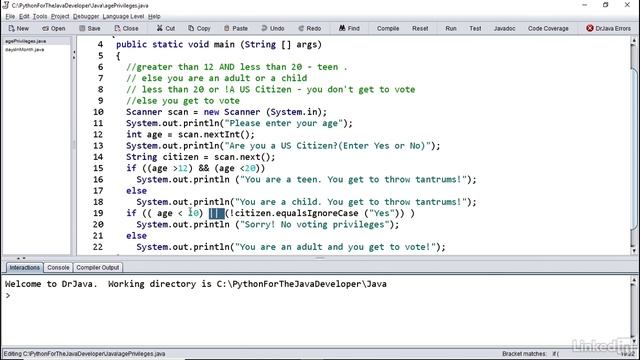Click the interactions pane vertical scrollbar
Screen dimensions: 640x360
[634, 311]
